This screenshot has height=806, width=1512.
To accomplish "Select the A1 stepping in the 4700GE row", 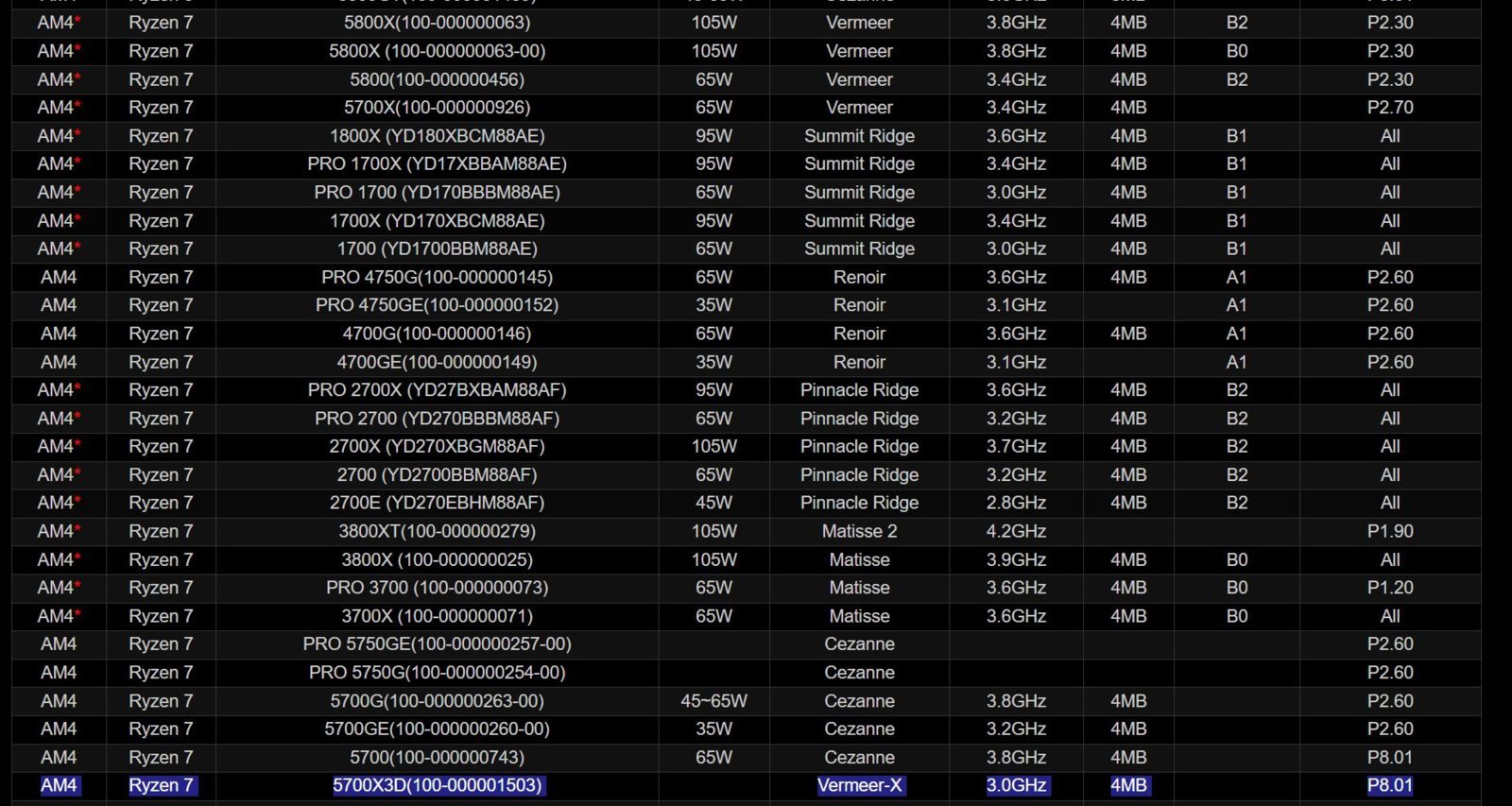I will pos(1237,362).
